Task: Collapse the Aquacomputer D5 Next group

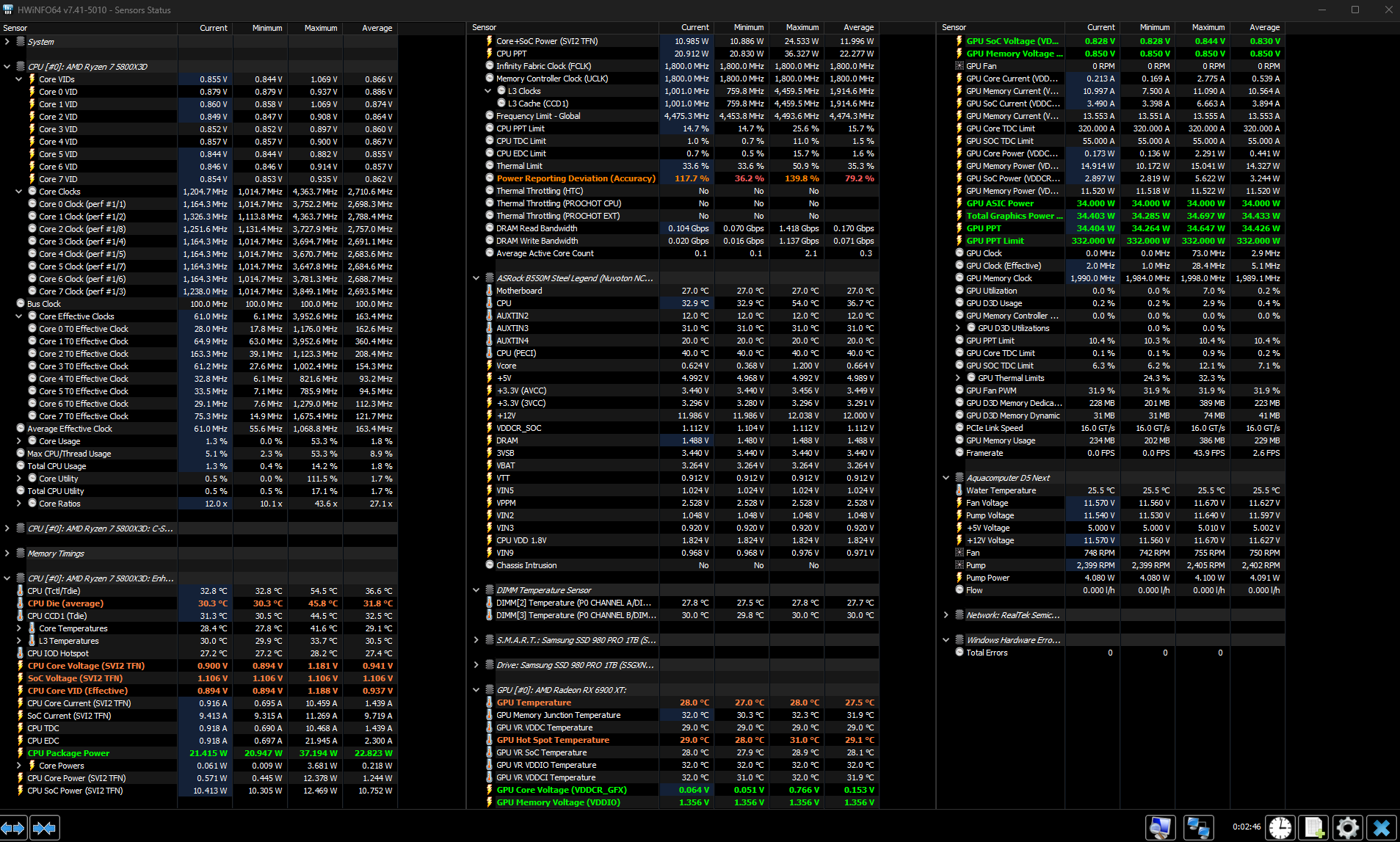Action: 946,478
